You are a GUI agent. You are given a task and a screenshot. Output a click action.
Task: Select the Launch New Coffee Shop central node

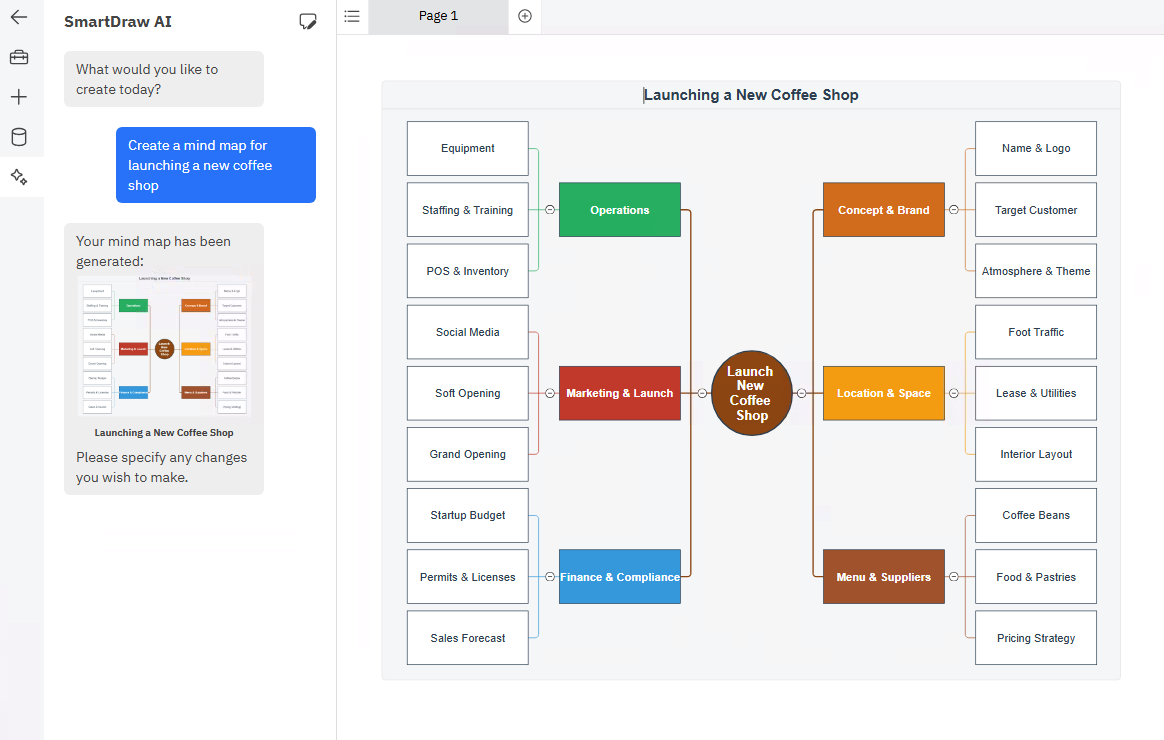(751, 393)
